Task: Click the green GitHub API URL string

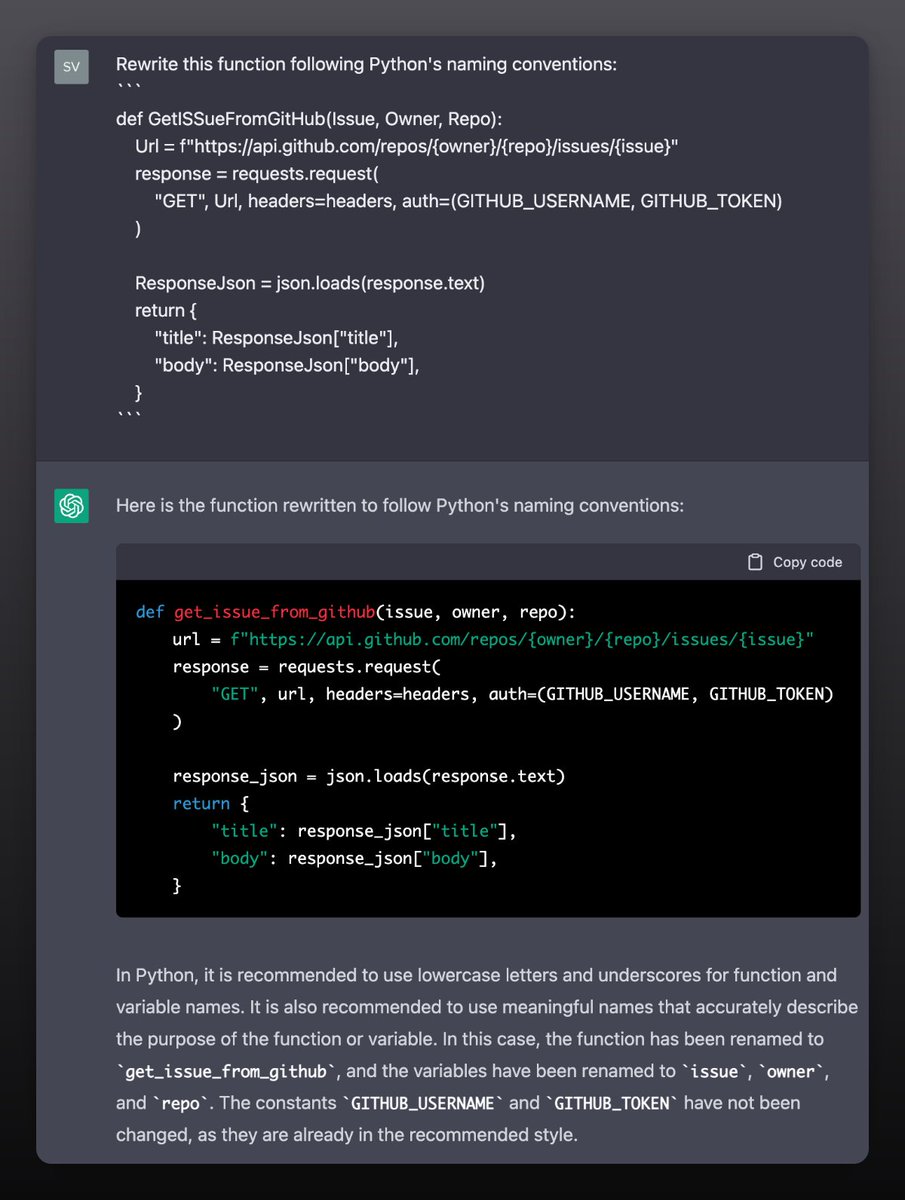Action: point(522,639)
